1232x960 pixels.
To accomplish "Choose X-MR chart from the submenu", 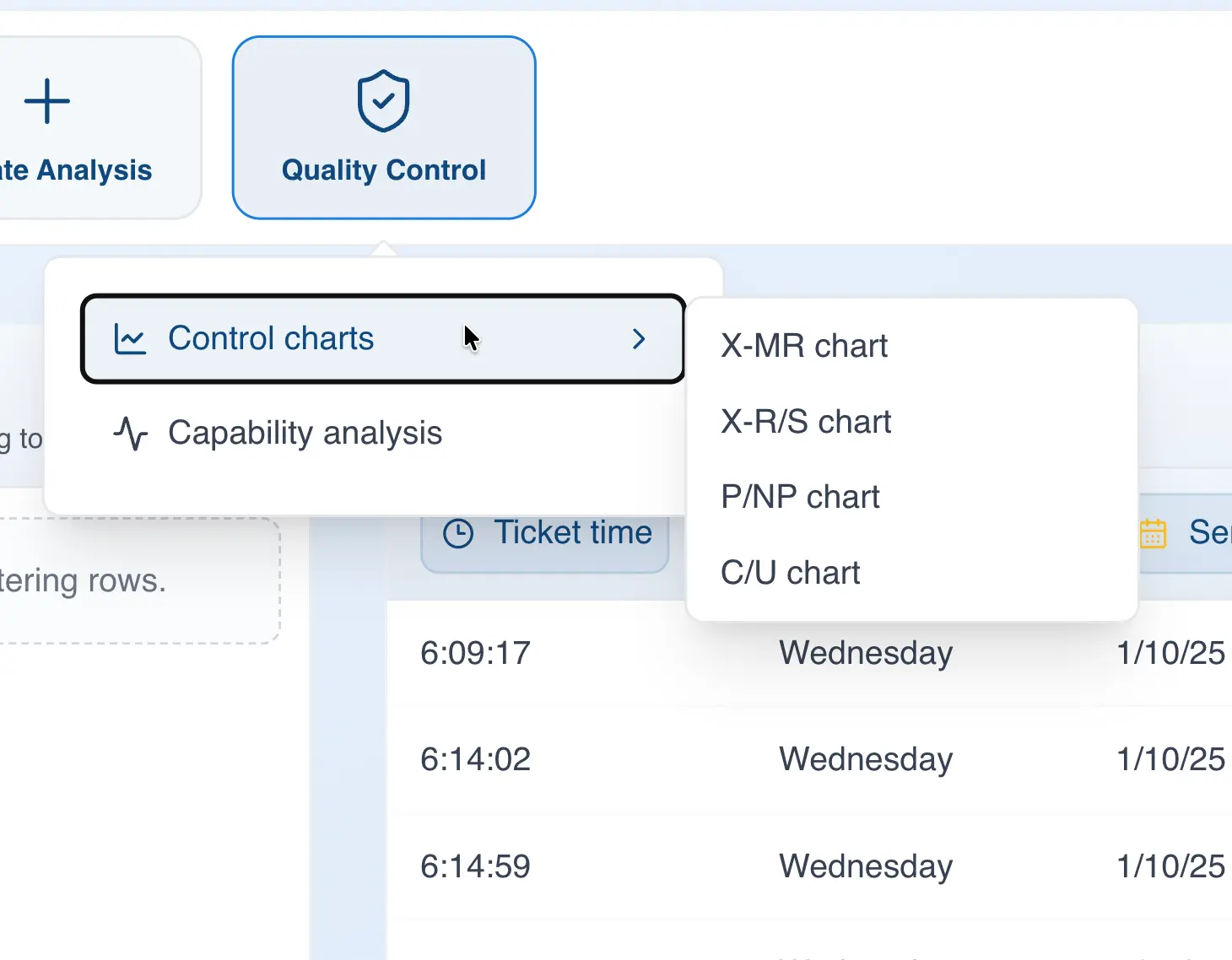I will pyautogui.click(x=803, y=347).
